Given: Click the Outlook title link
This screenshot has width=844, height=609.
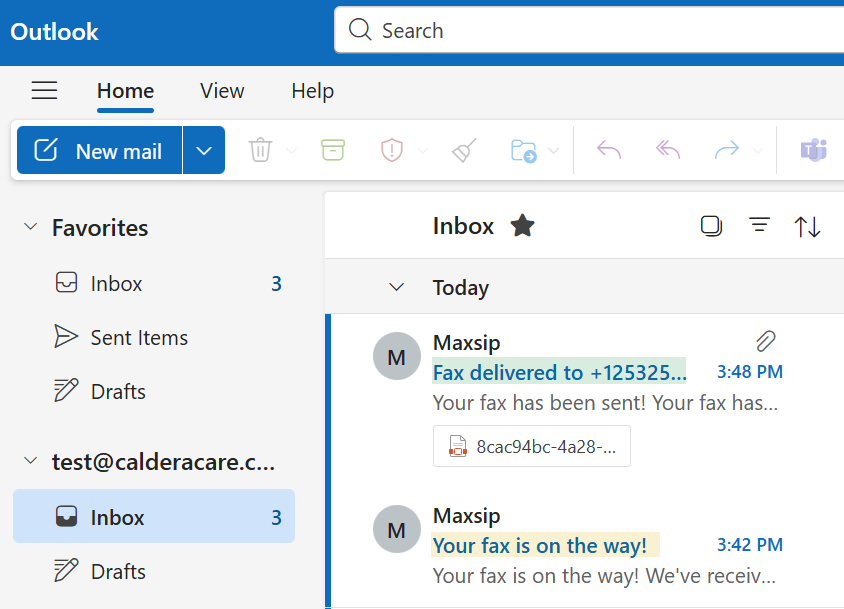Looking at the screenshot, I should [x=54, y=32].
